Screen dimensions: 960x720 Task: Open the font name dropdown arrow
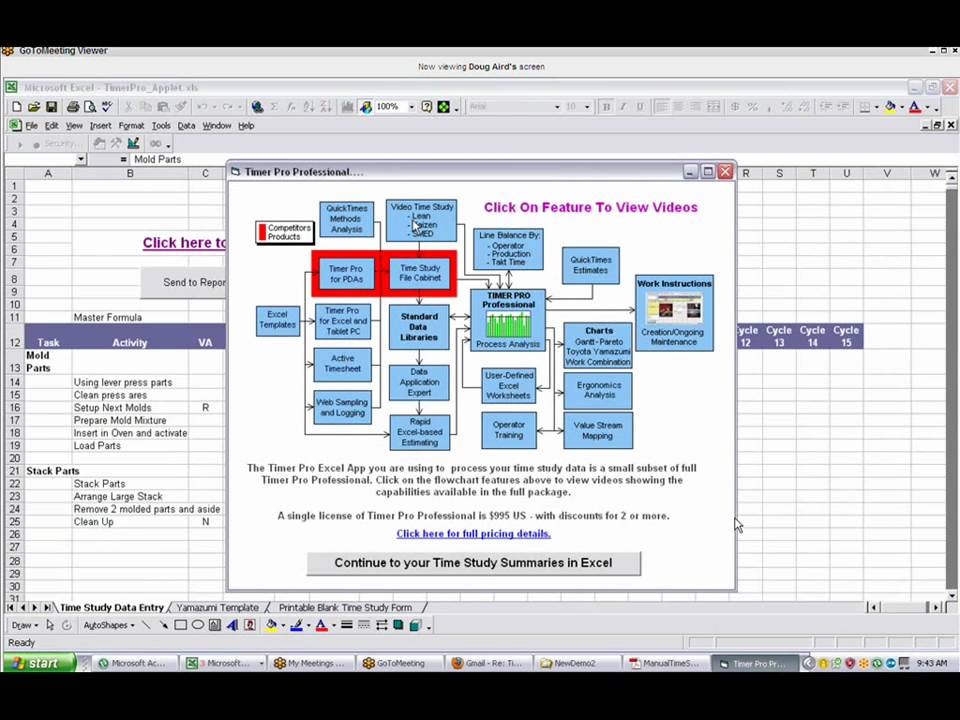click(x=557, y=107)
